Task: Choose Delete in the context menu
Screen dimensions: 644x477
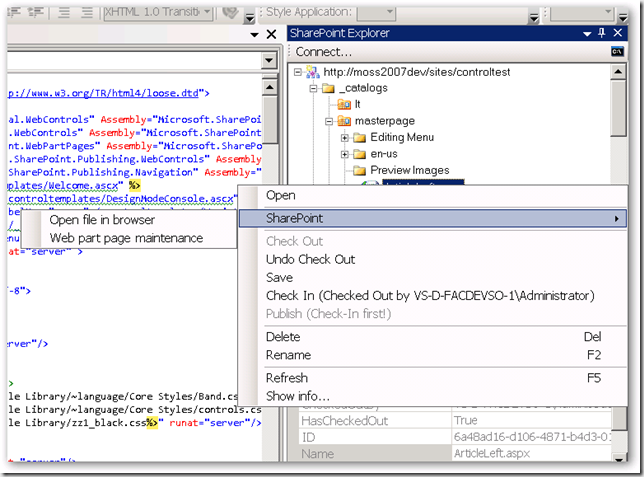Action: [433, 336]
